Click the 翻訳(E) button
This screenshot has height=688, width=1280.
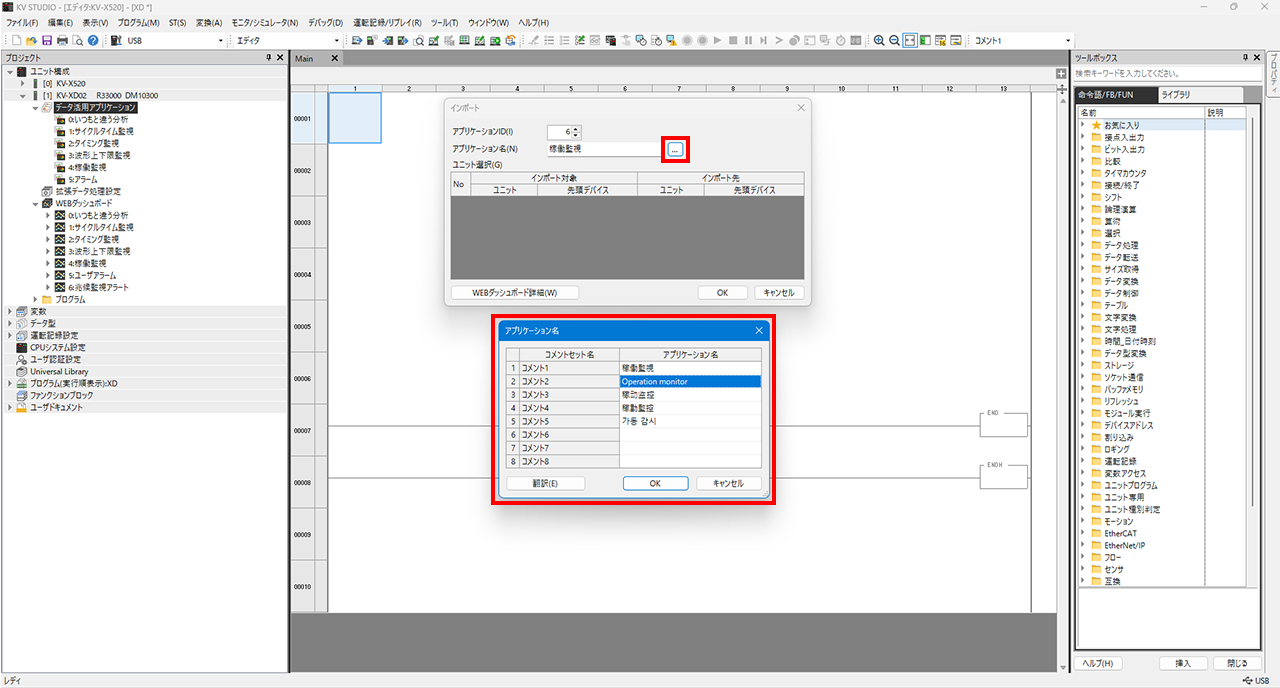coord(545,483)
